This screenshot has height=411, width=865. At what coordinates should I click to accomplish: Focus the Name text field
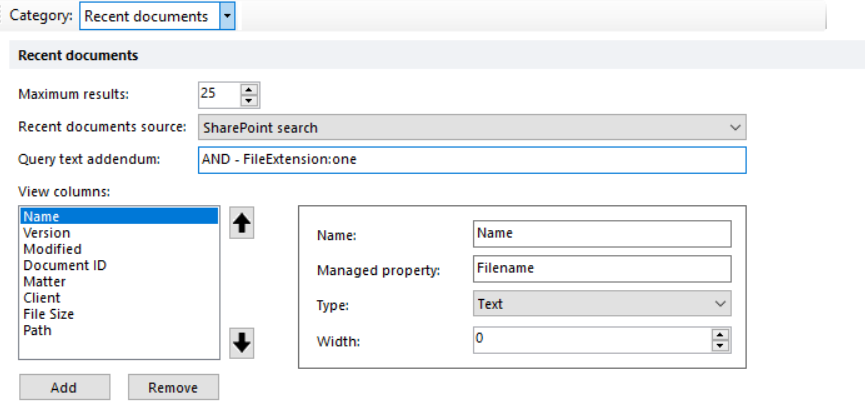coord(602,234)
